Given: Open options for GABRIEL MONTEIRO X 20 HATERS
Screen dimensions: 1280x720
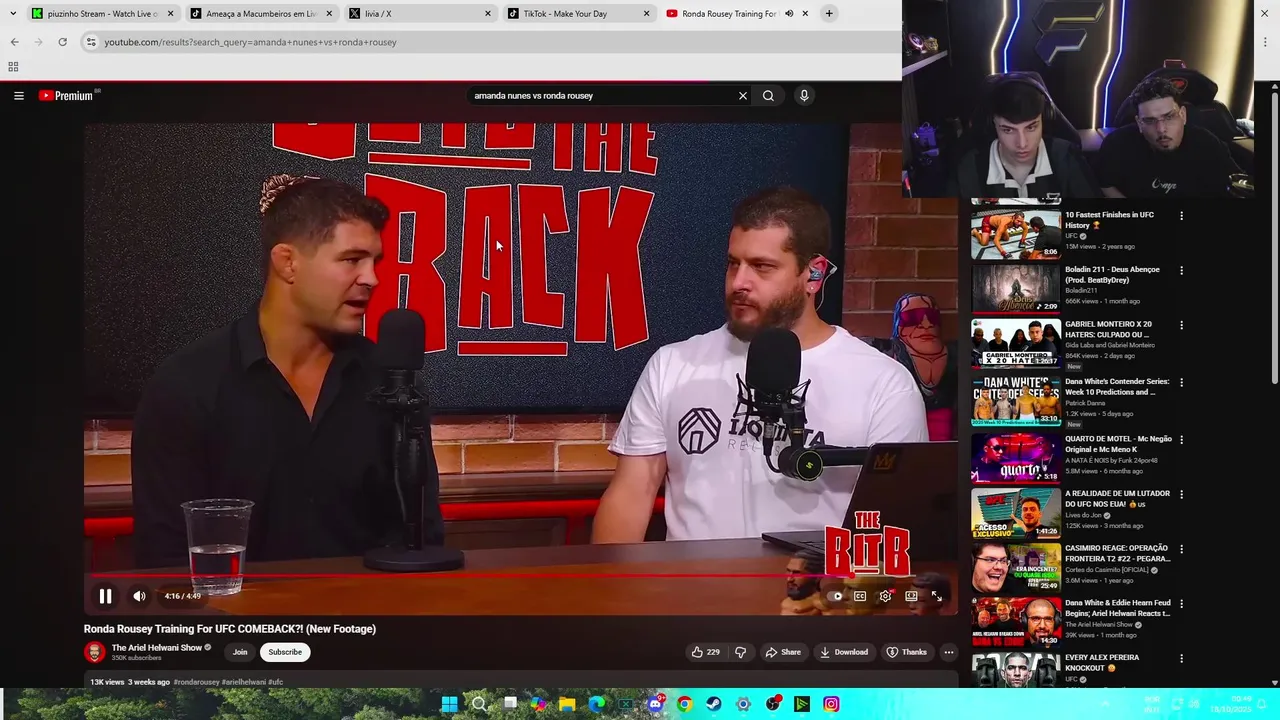Looking at the screenshot, I should (x=1181, y=326).
